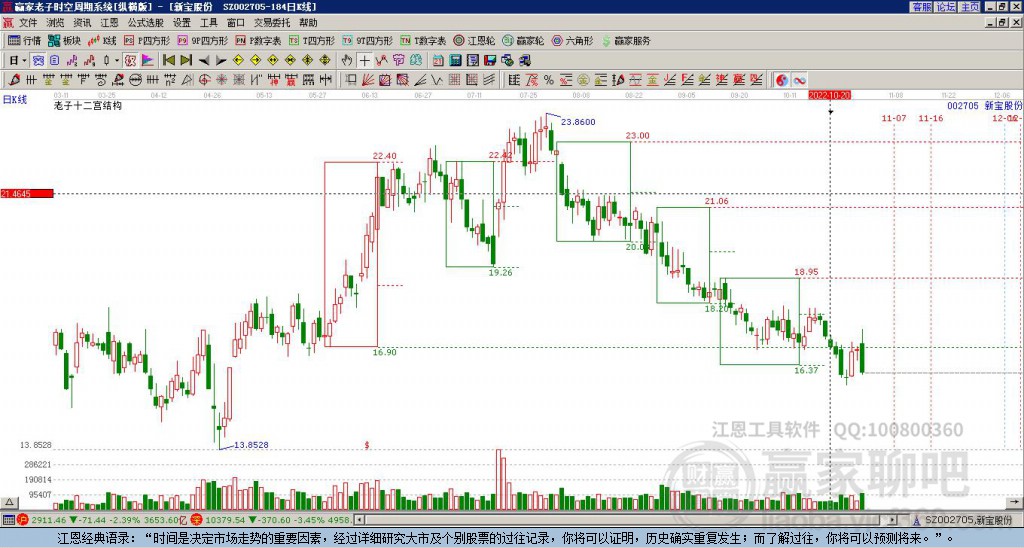Image resolution: width=1024 pixels, height=548 pixels.
Task: Click the black left-pointing arrow icon
Action: [204, 60]
